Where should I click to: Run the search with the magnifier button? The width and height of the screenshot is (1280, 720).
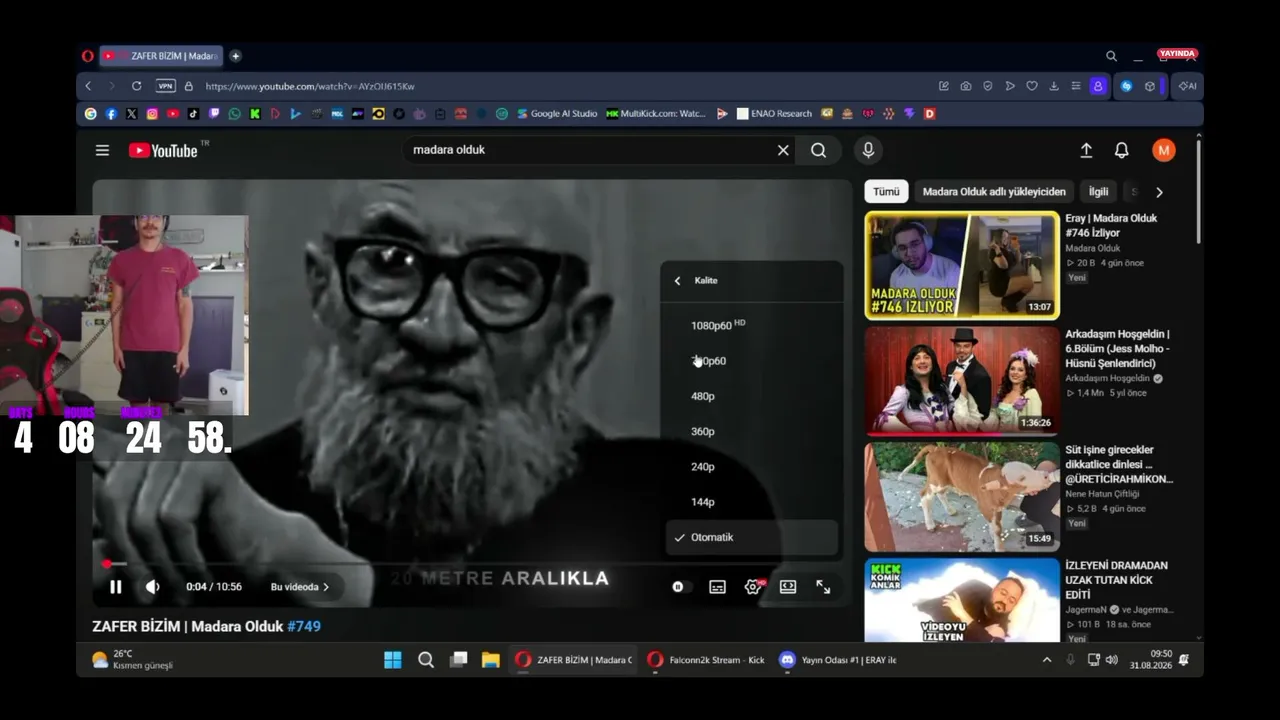point(818,150)
